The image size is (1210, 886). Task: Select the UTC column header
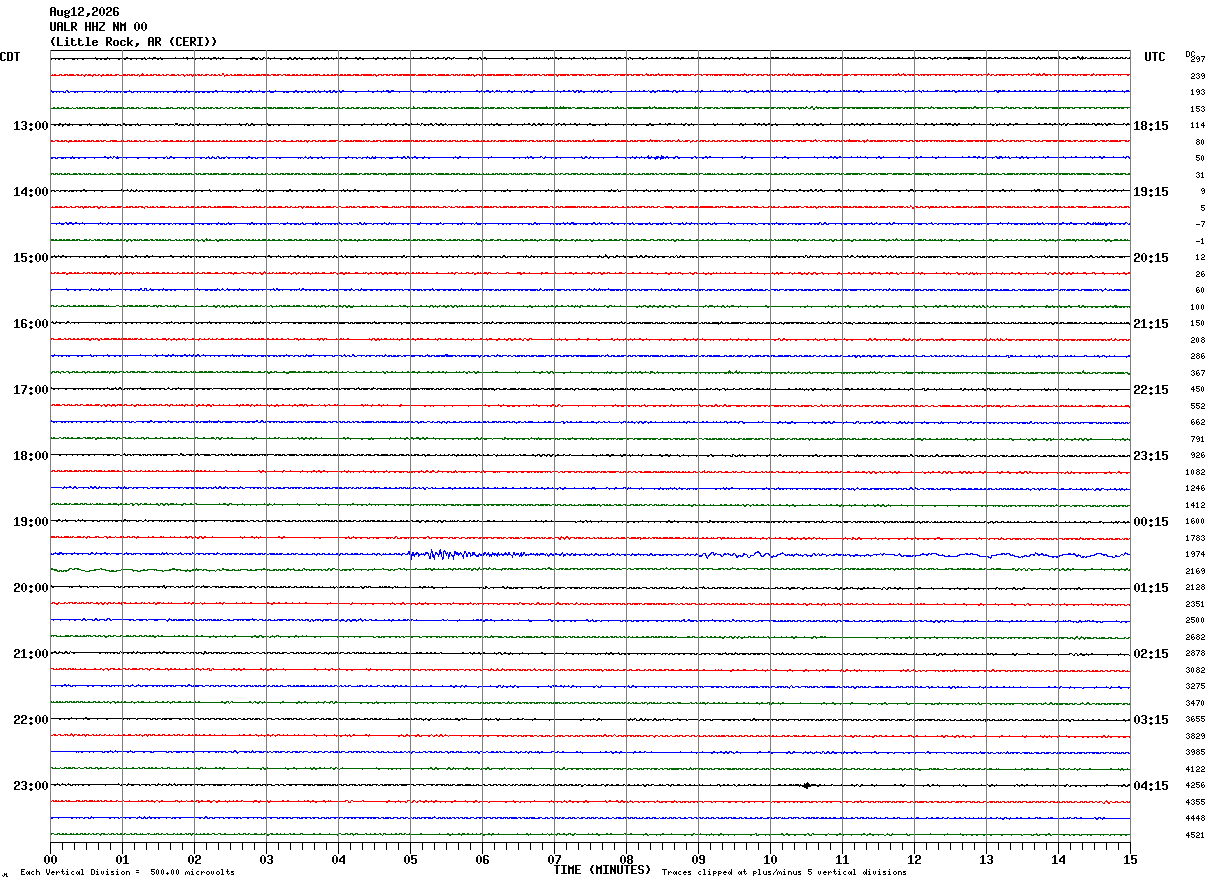point(1155,57)
